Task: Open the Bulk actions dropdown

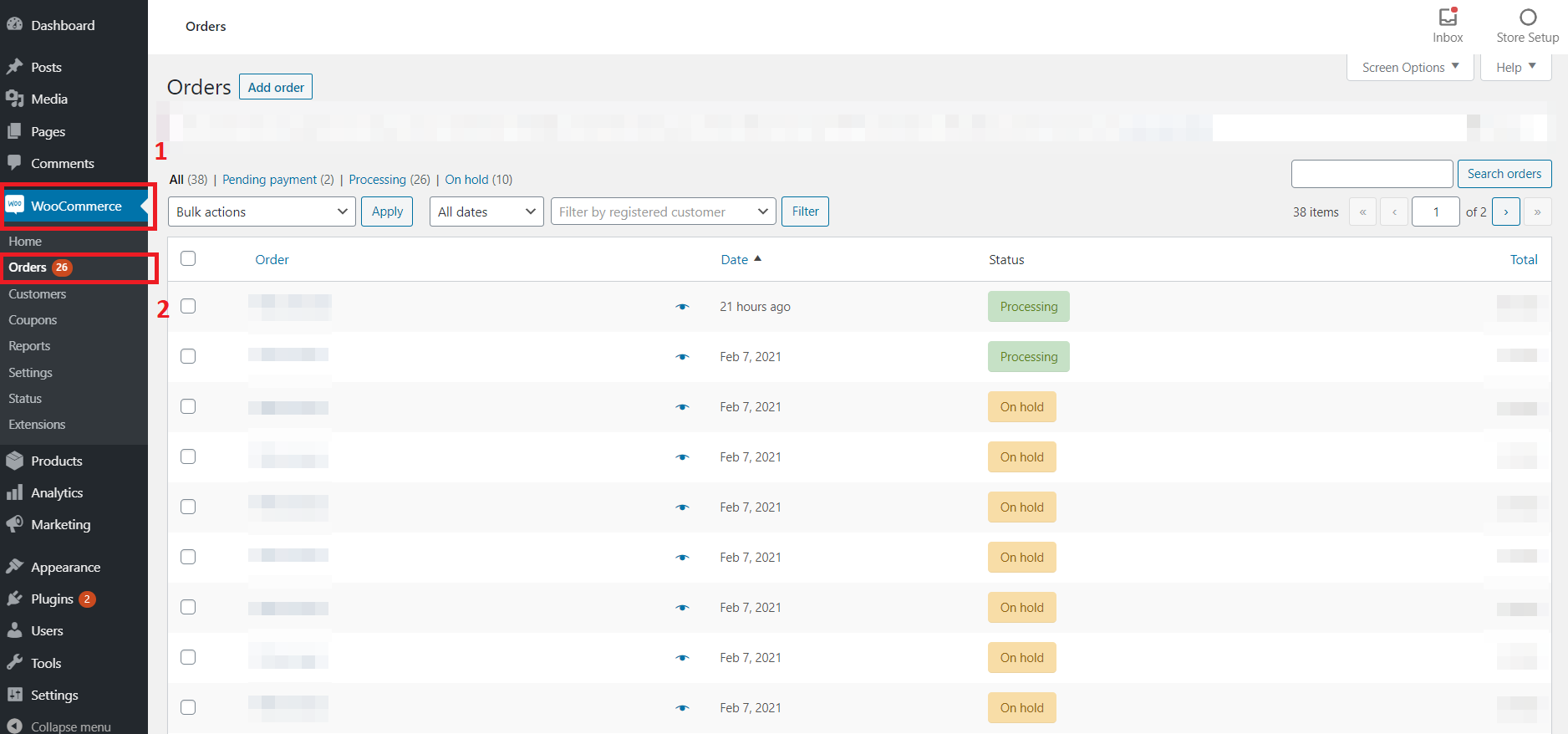Action: pos(262,212)
